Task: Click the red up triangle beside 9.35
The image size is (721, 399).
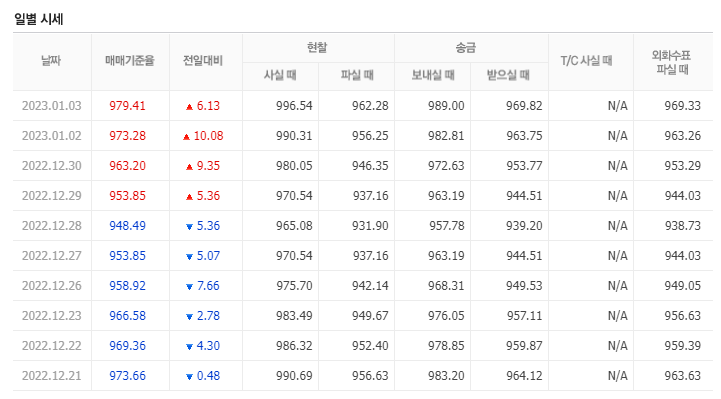Action: [189, 166]
